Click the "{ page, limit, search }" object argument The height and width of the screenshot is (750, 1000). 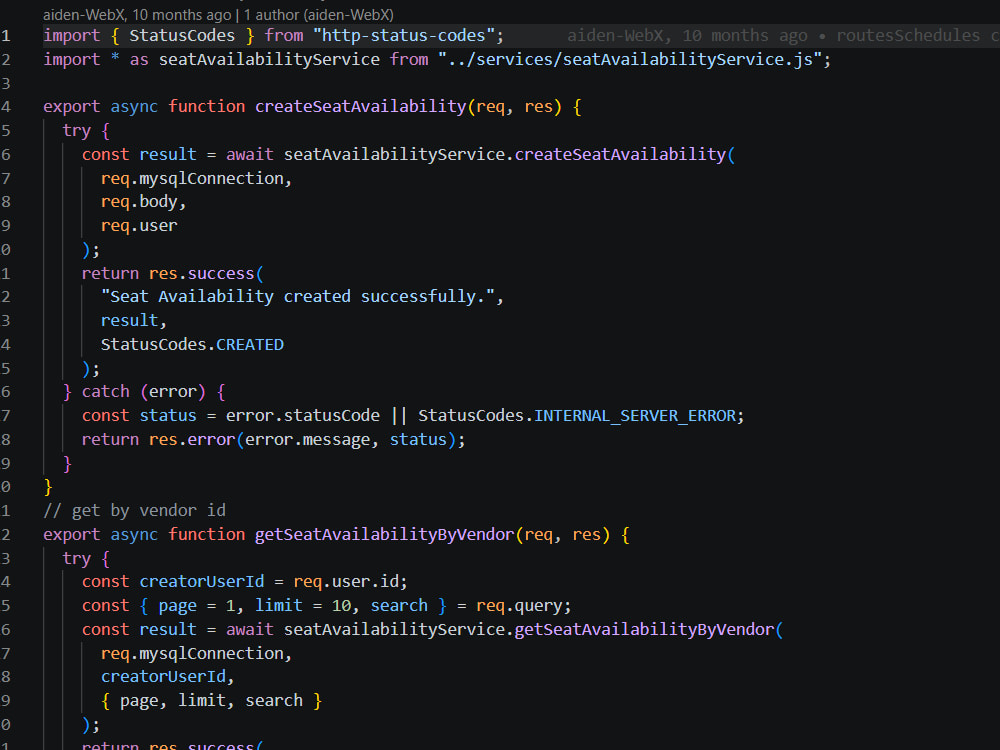pos(211,701)
